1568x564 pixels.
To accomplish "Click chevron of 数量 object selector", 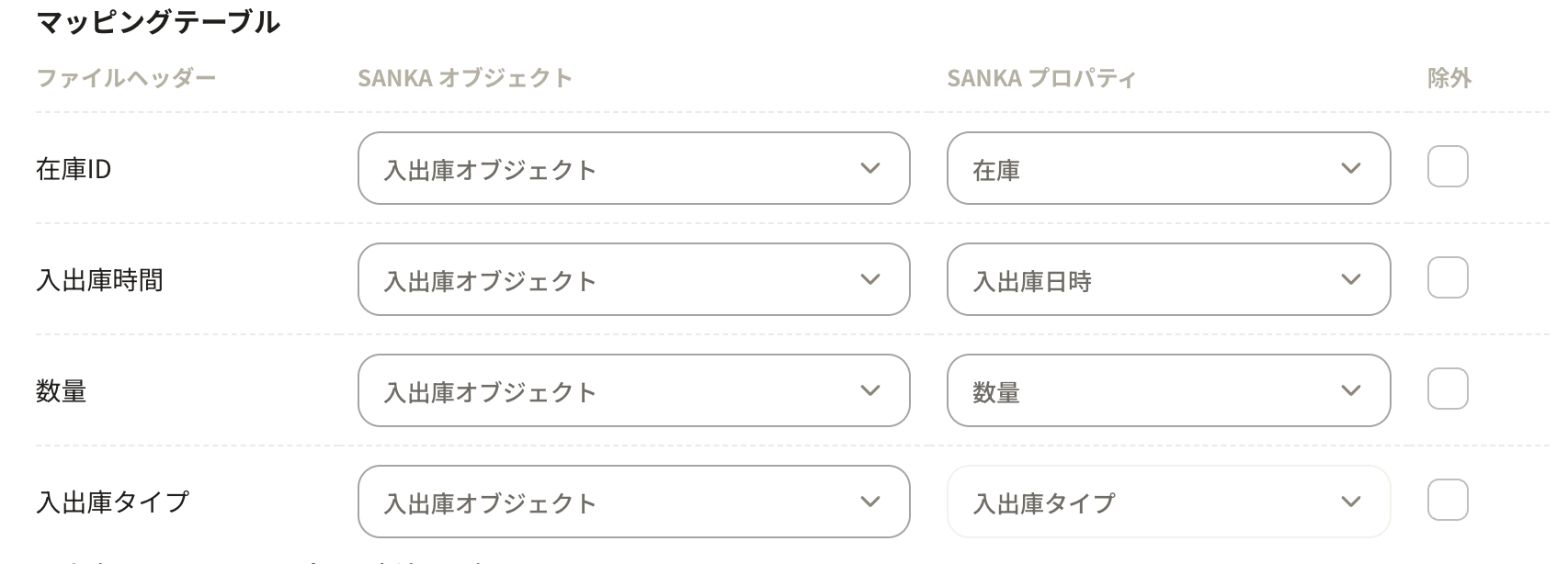I will coord(869,390).
